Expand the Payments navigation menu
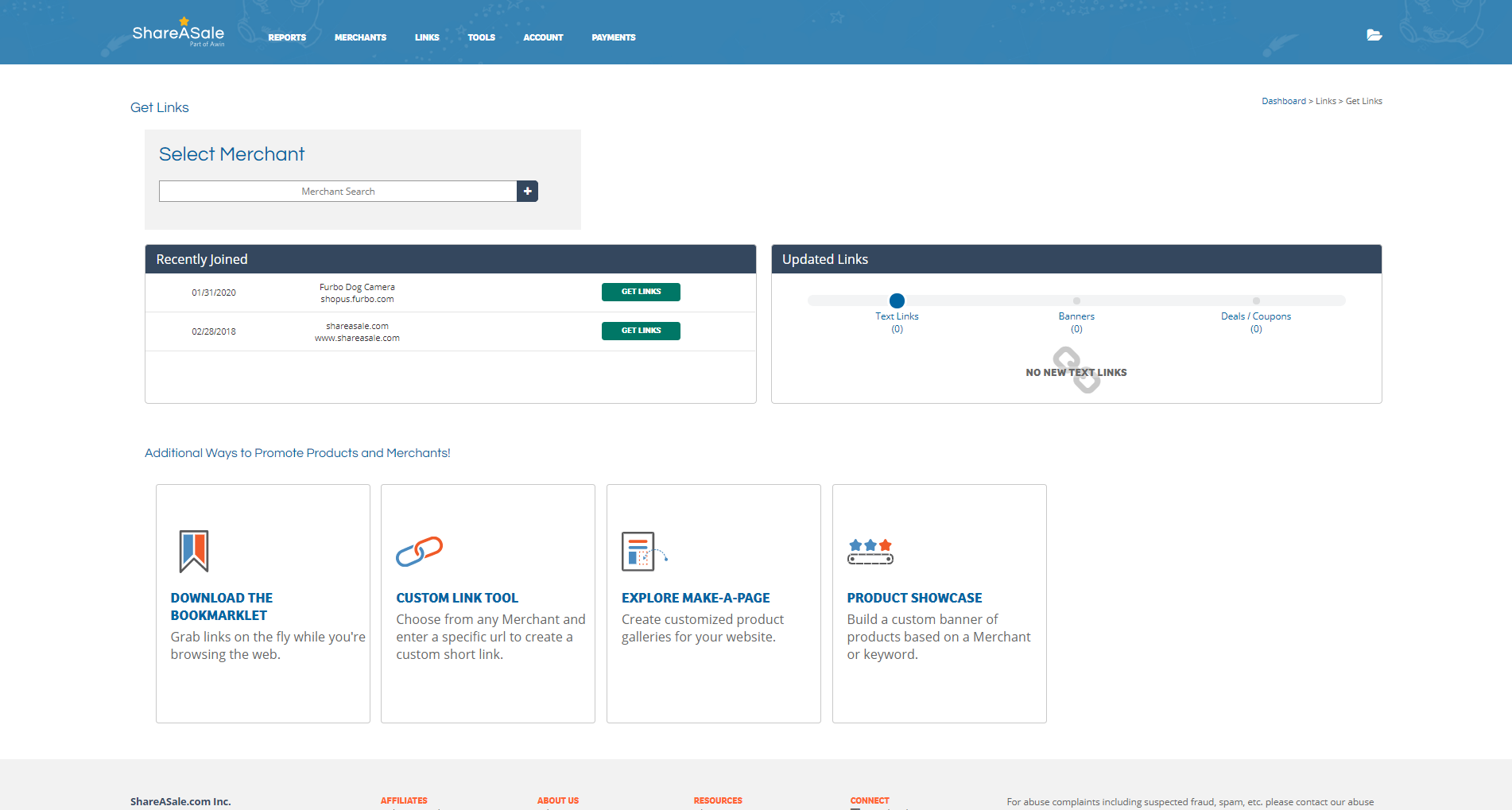The image size is (1512, 810). tap(613, 37)
